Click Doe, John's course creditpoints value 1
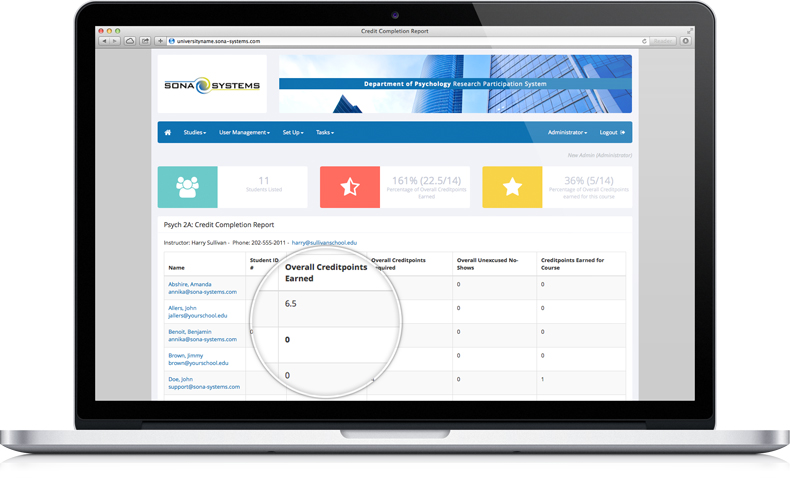This screenshot has width=790, height=478. coord(543,379)
